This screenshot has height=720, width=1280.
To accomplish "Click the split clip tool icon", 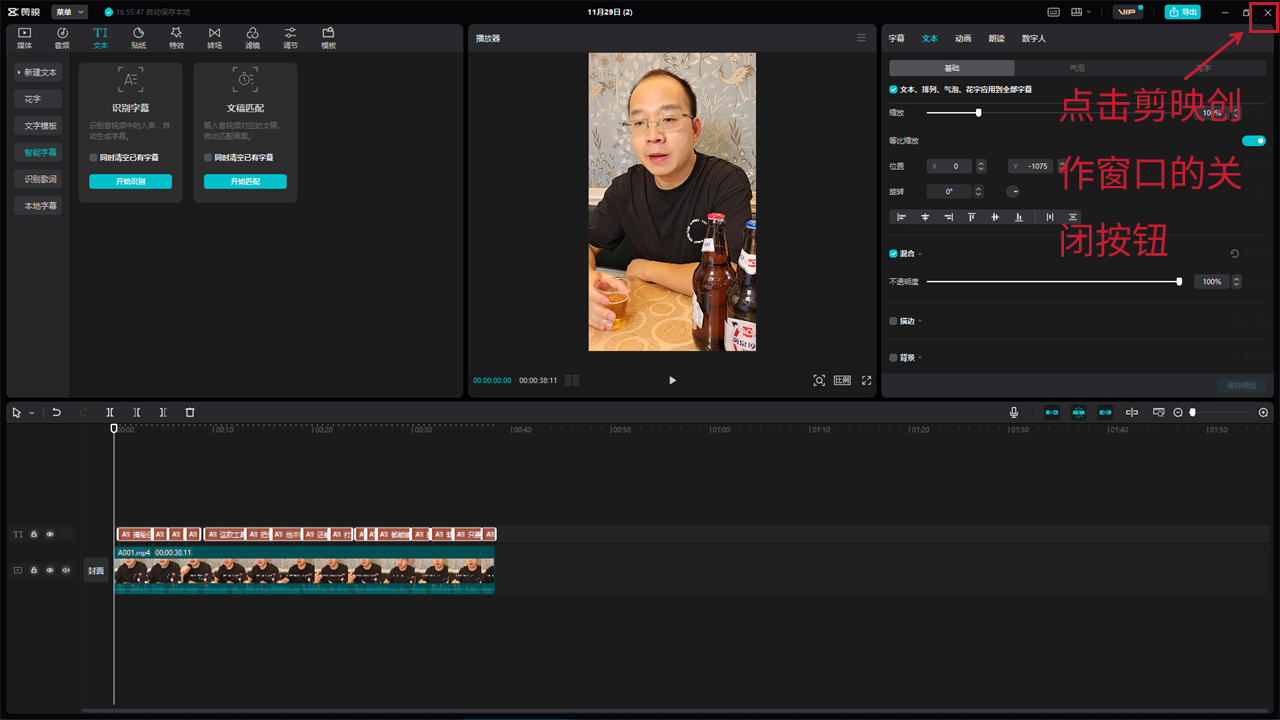I will point(110,412).
